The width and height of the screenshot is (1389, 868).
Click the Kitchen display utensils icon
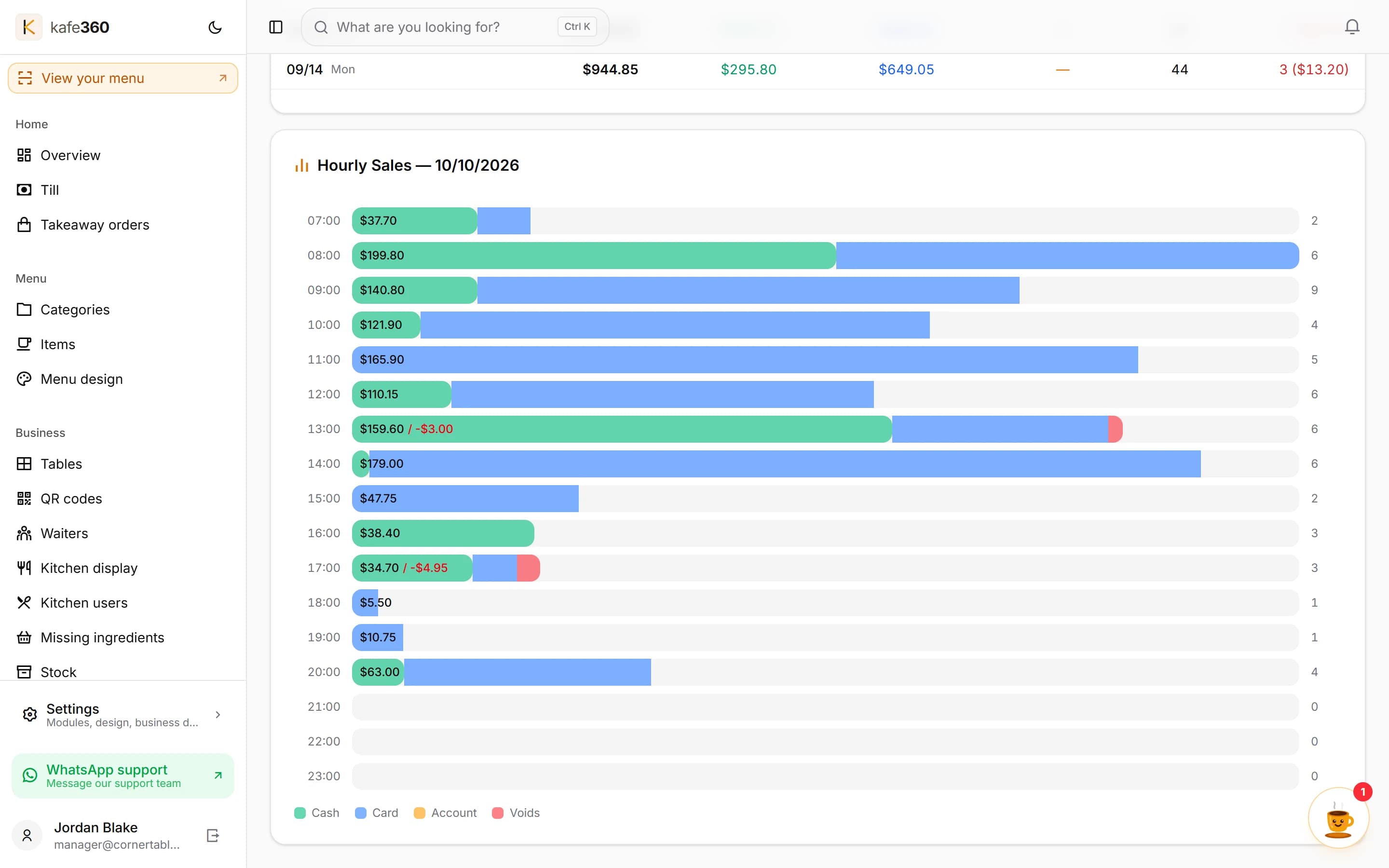tap(24, 568)
